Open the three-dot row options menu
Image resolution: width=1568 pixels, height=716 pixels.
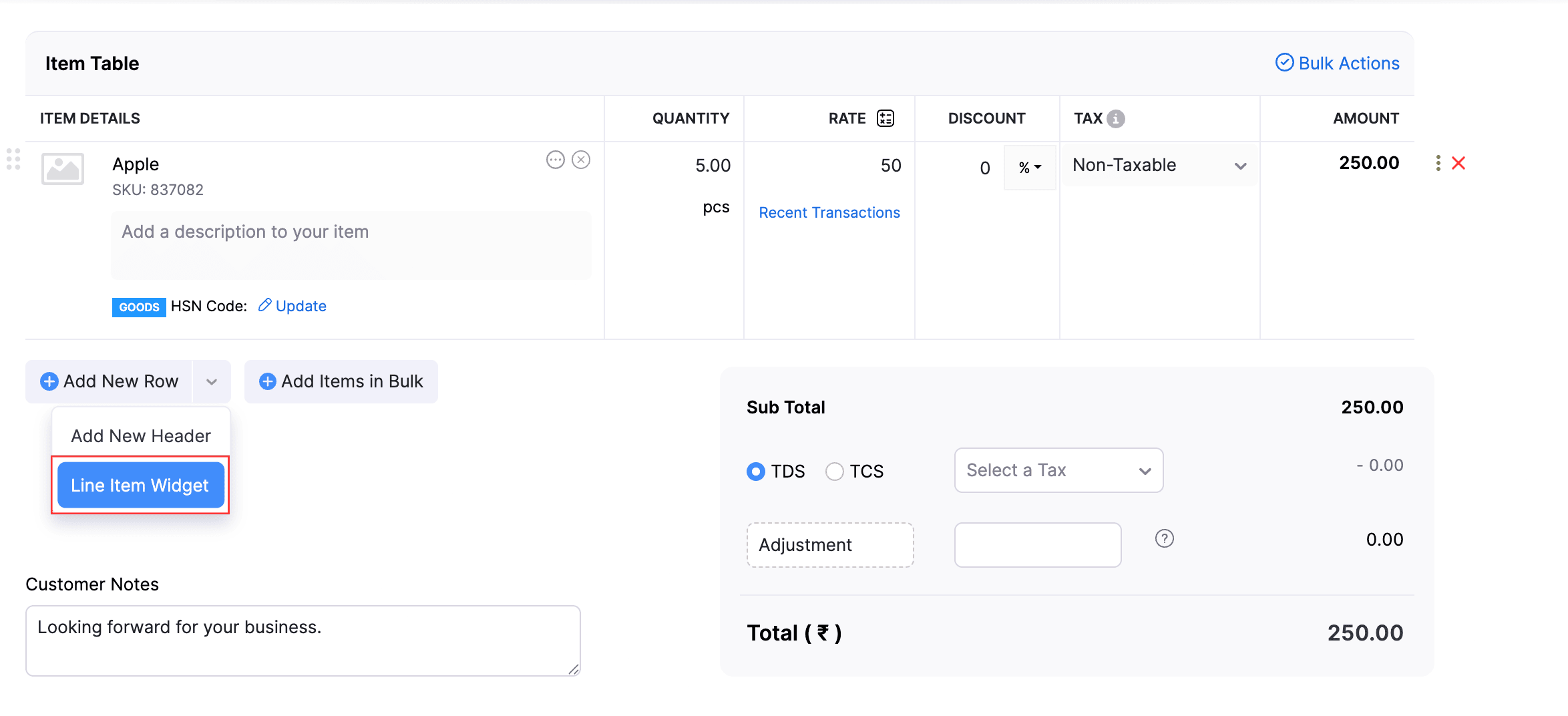[x=1438, y=163]
